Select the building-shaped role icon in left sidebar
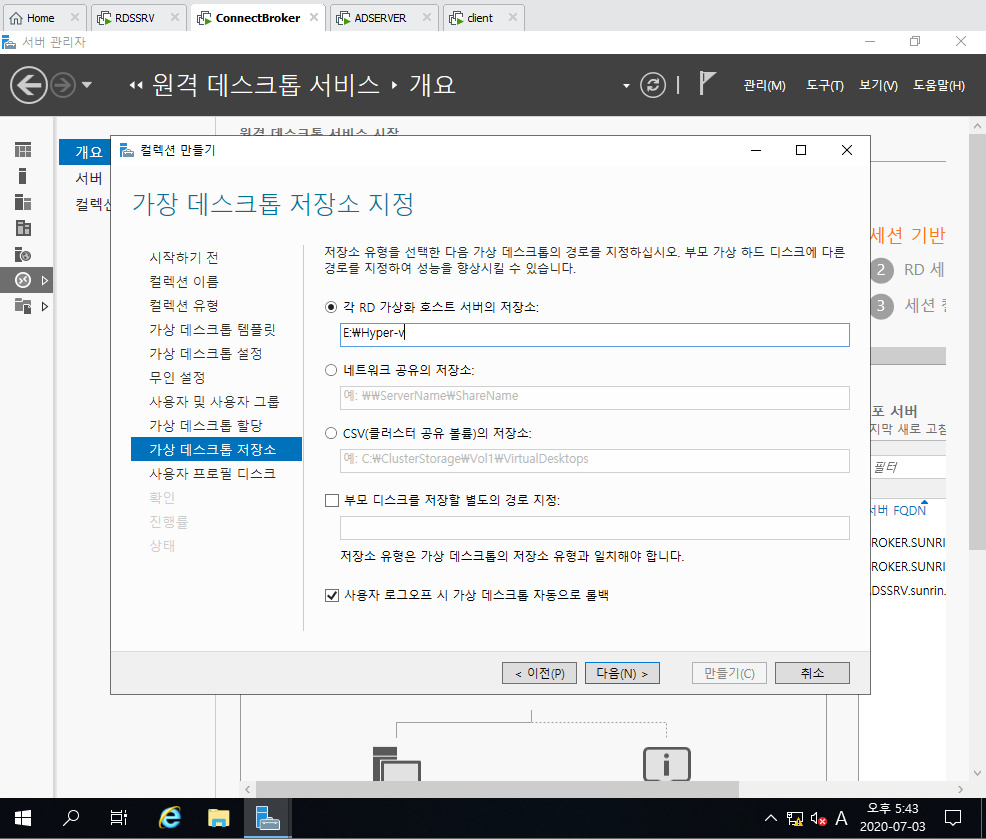 [x=23, y=228]
